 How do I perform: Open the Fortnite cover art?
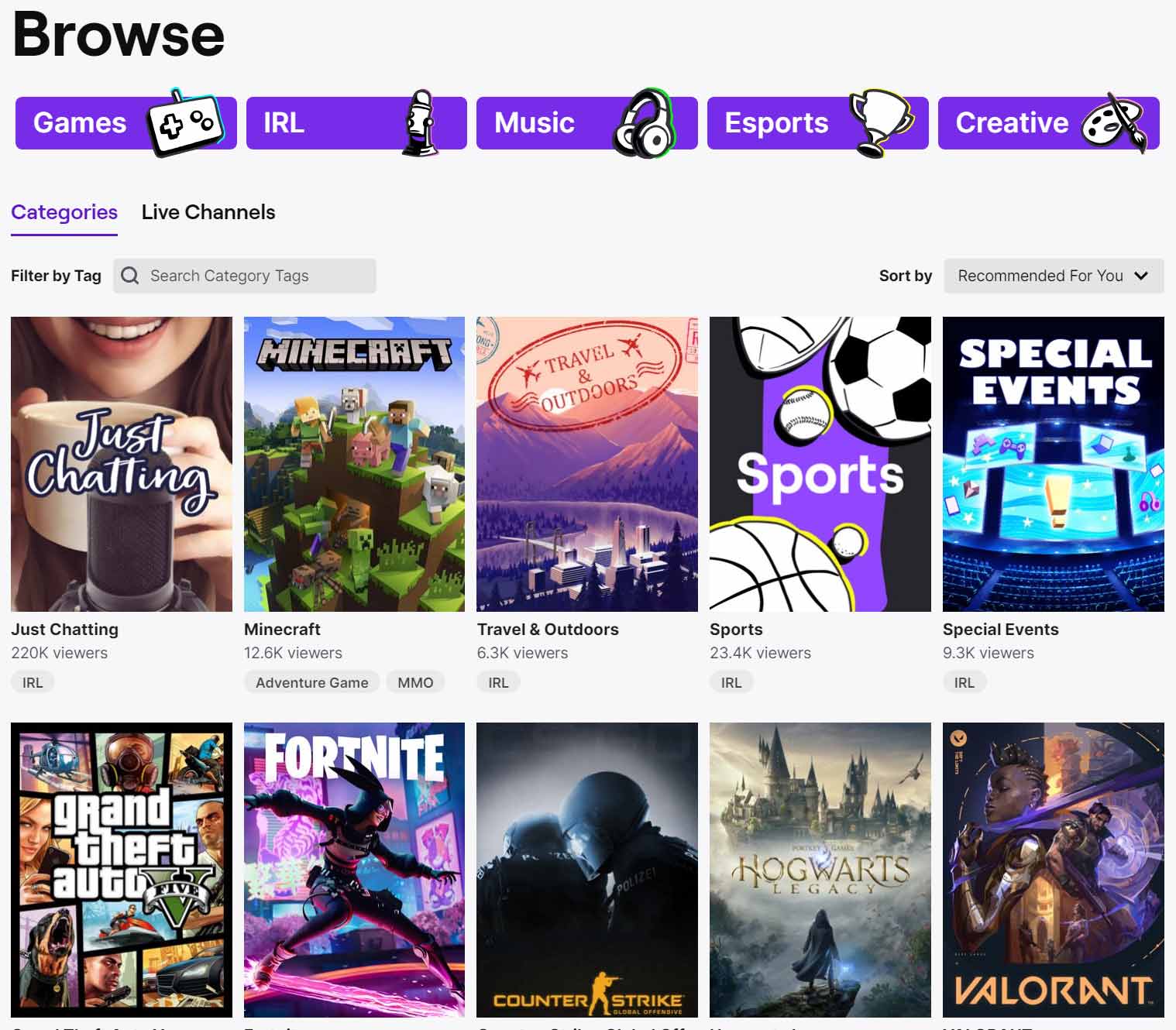[354, 870]
